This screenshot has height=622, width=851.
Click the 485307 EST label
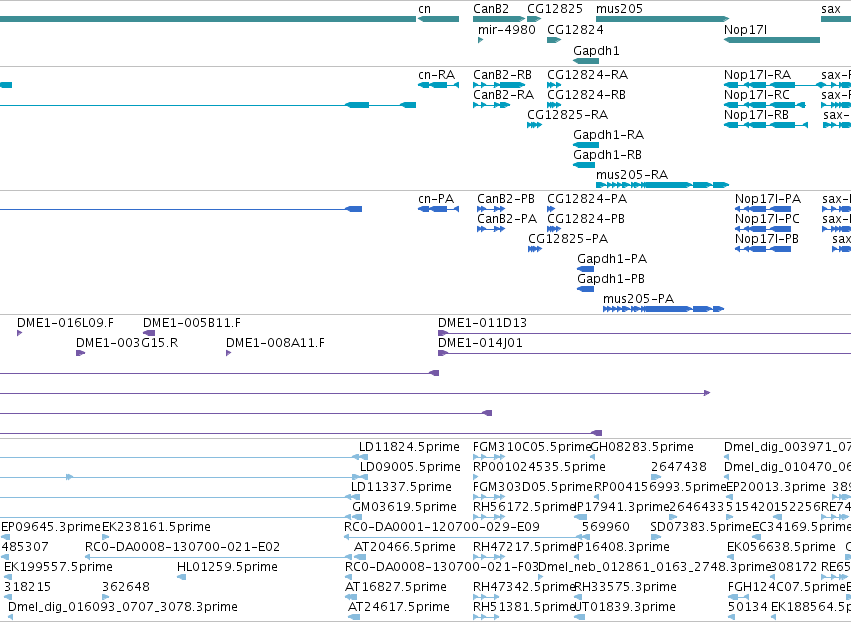(x=25, y=547)
